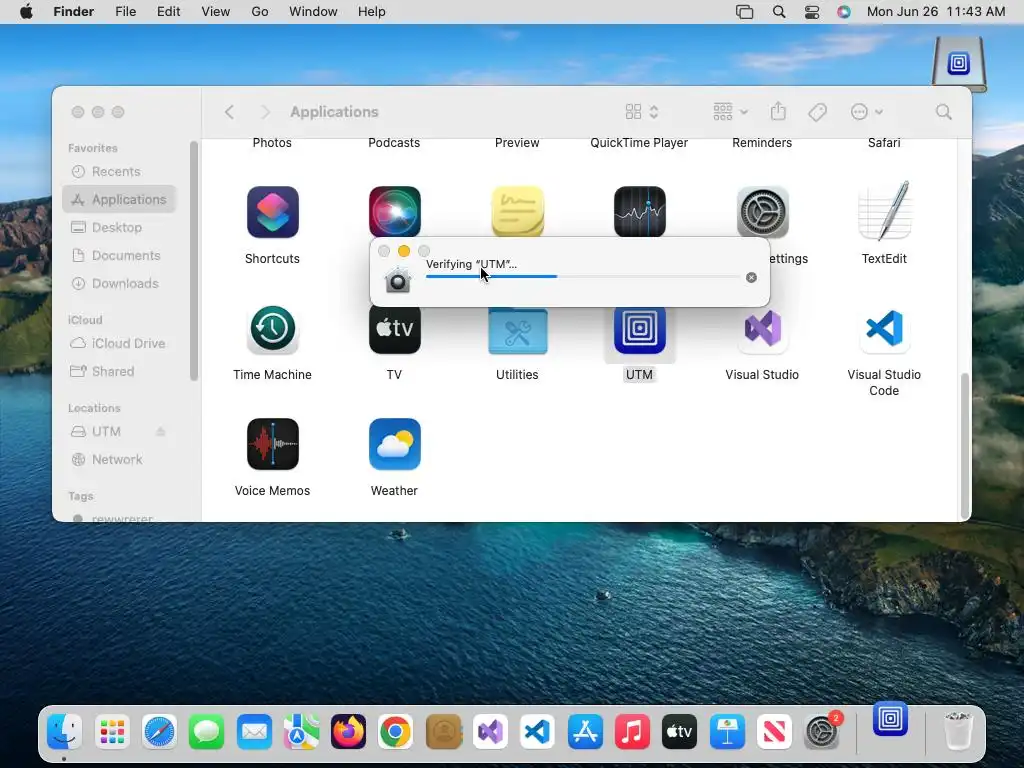Open the Stocks app icon
The height and width of the screenshot is (768, 1024).
click(x=639, y=211)
